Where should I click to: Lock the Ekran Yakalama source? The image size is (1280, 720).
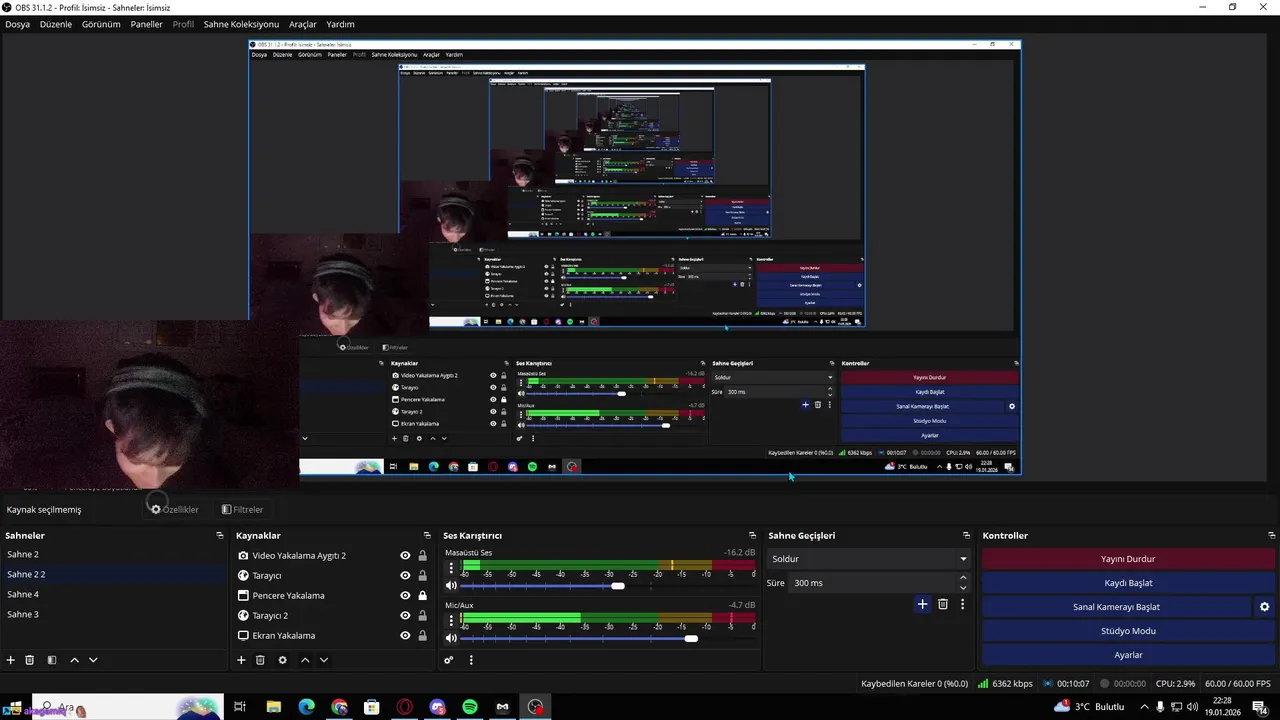click(422, 636)
